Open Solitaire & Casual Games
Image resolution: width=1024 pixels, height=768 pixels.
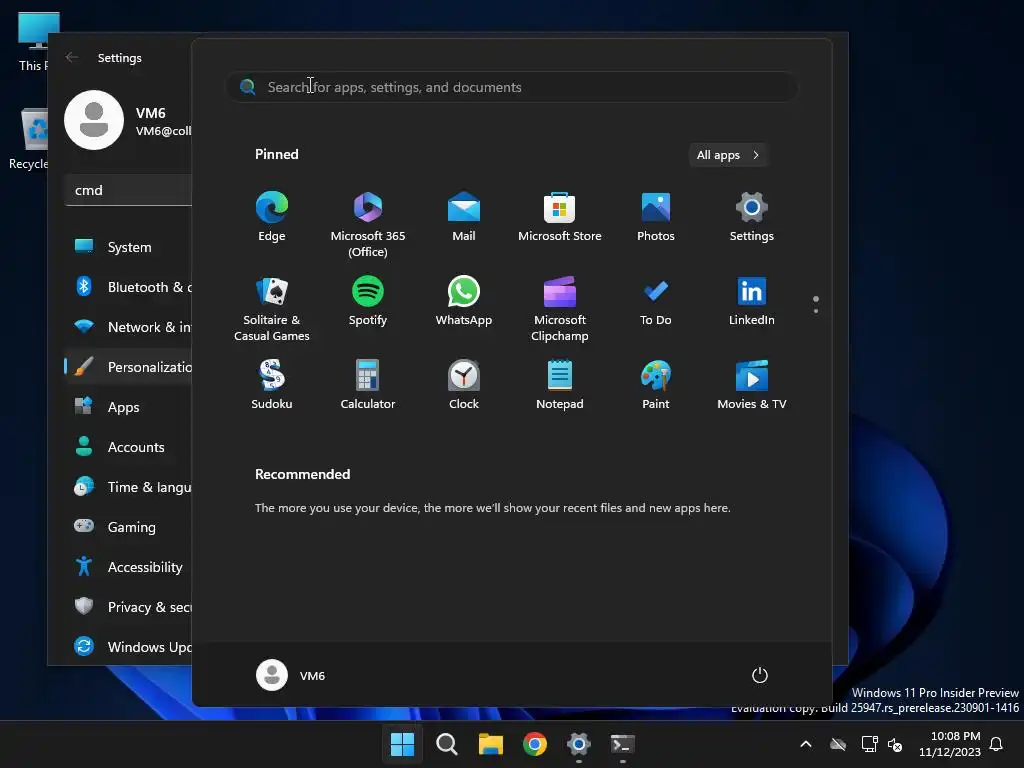coord(272,308)
